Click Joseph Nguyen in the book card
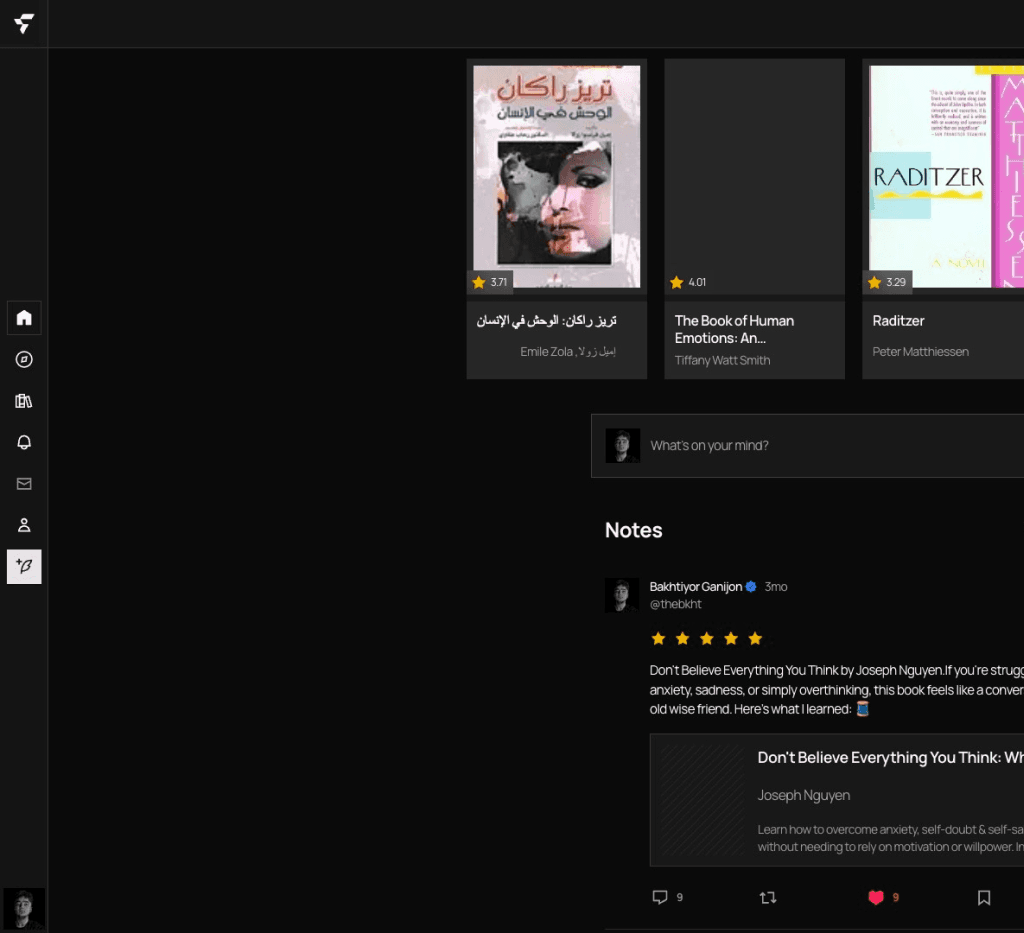The height and width of the screenshot is (933, 1024). 803,795
